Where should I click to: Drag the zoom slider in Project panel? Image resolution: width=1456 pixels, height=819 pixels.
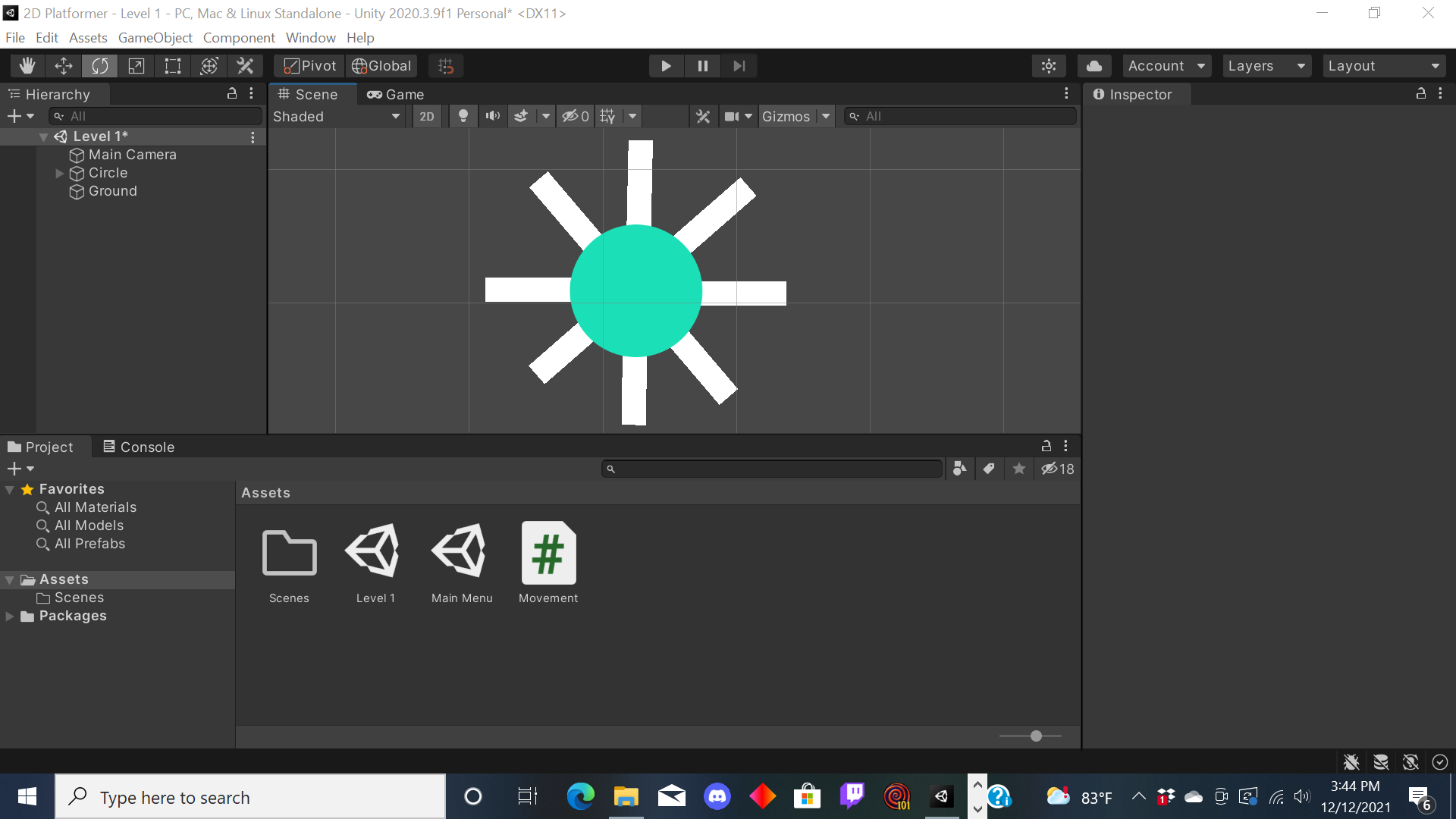pos(1036,736)
